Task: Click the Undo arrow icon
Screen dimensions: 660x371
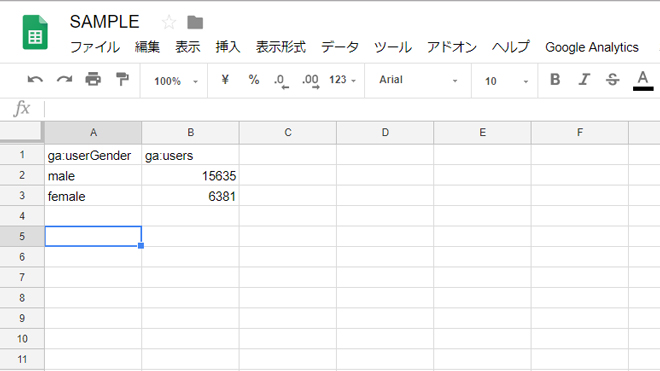Action: click(35, 80)
